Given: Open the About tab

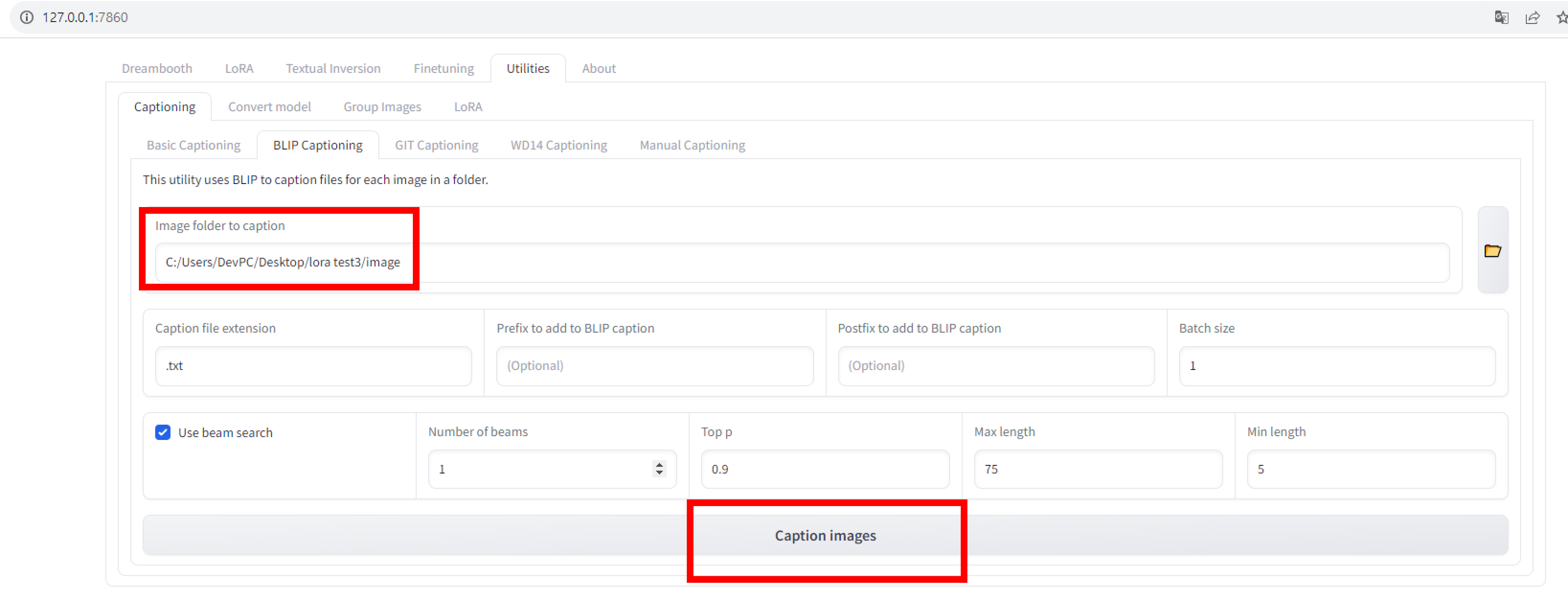Looking at the screenshot, I should pyautogui.click(x=598, y=68).
